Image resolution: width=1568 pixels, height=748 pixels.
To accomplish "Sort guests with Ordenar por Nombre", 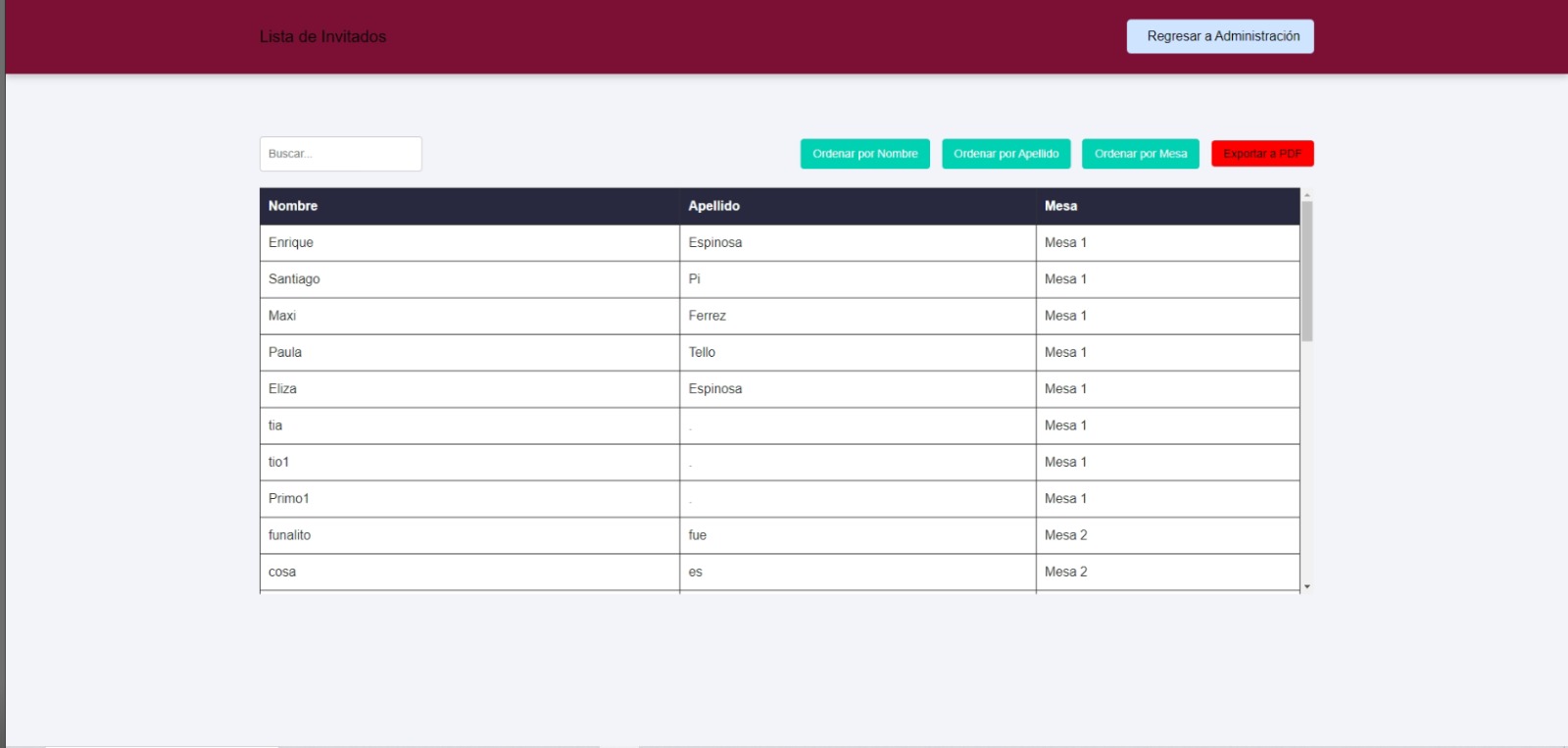I will click(864, 154).
